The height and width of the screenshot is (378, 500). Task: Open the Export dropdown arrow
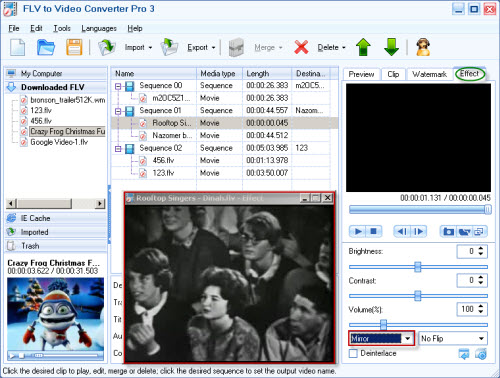tap(213, 48)
